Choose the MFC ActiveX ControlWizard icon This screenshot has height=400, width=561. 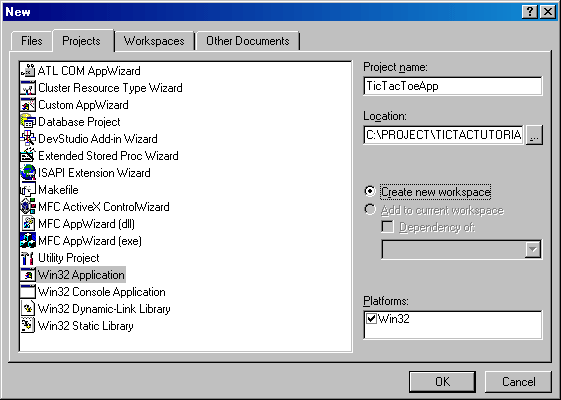28,207
